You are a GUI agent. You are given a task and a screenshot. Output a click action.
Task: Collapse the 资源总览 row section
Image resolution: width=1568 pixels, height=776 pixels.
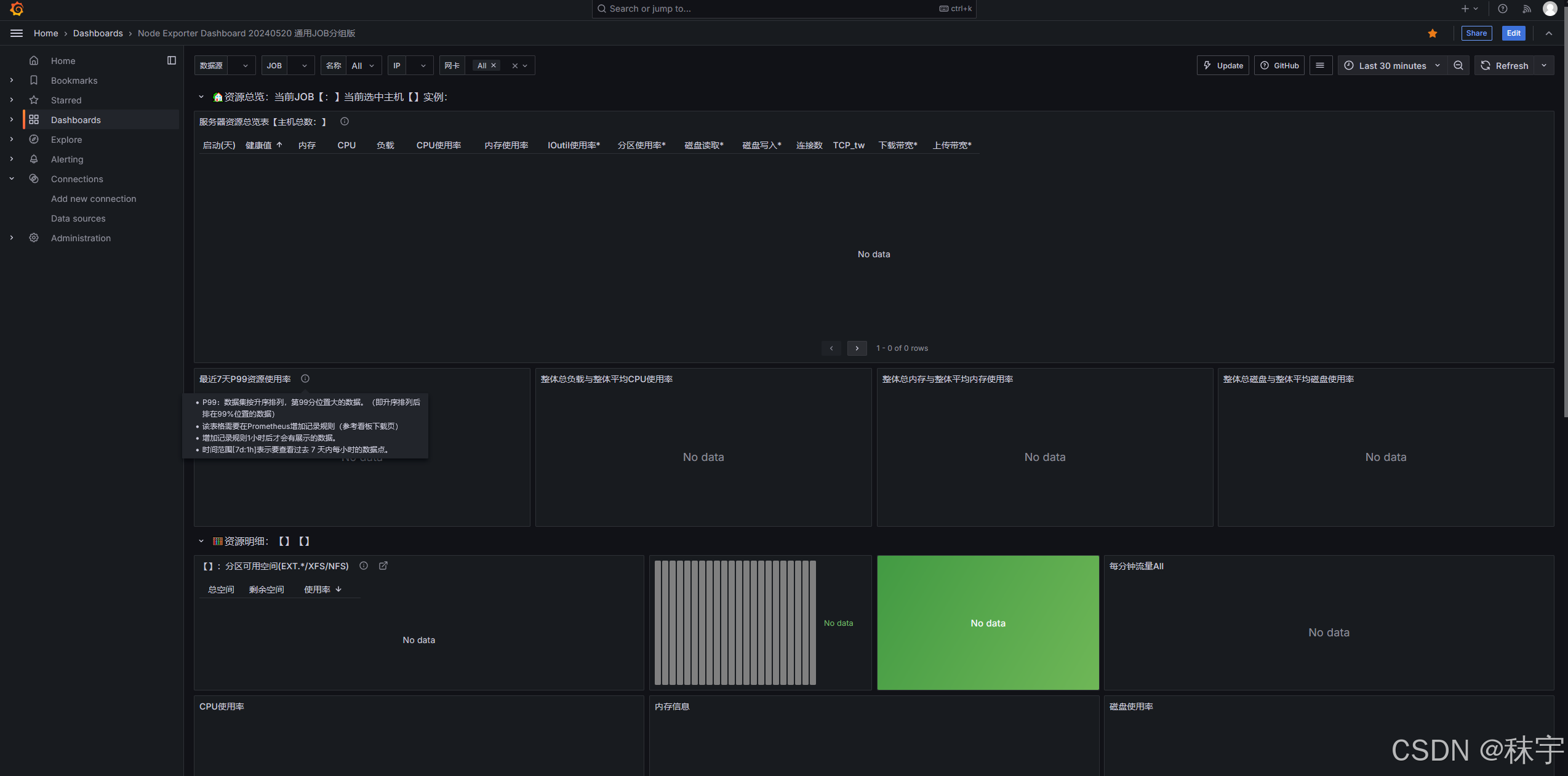(201, 97)
